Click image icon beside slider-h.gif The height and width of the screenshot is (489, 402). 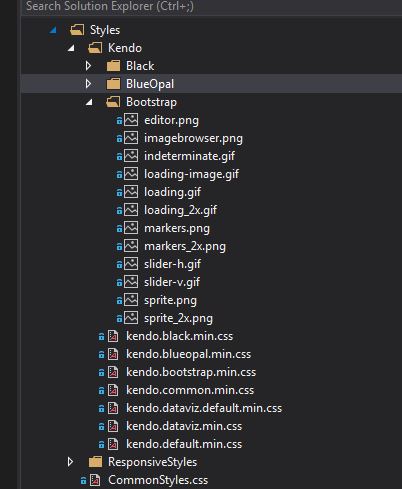pos(131,264)
